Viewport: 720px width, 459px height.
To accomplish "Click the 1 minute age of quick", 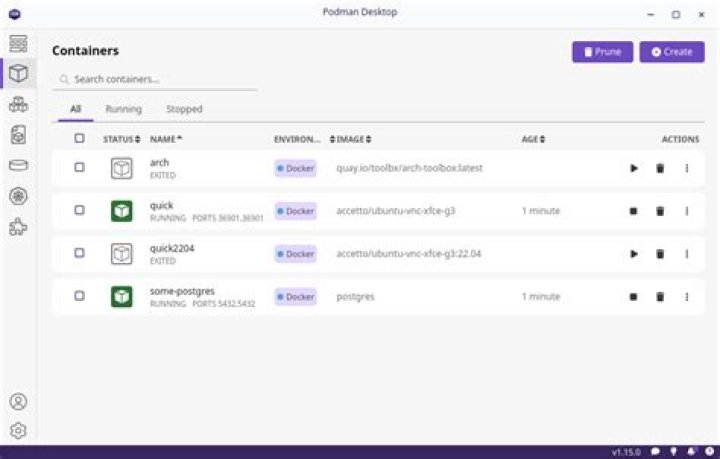I will click(541, 211).
